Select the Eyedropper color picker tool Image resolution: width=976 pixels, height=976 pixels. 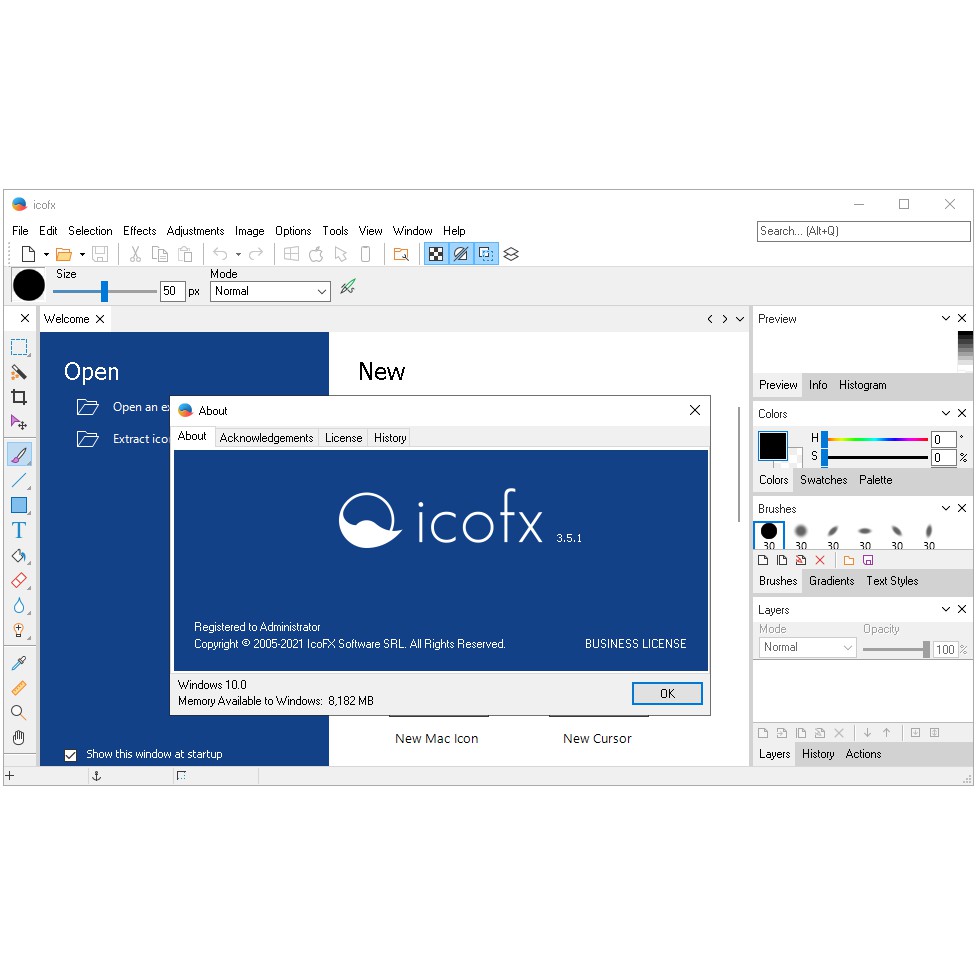(19, 663)
